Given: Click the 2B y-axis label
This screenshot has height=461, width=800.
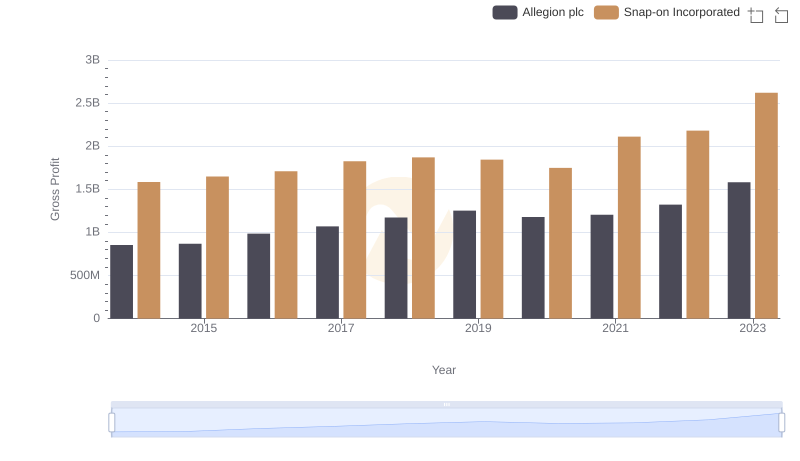Looking at the screenshot, I should coord(92,146).
